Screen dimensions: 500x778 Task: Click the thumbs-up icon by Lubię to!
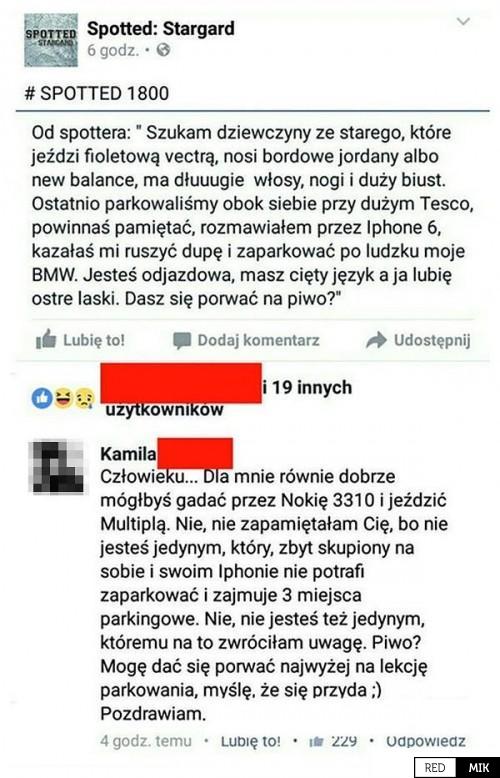(46, 339)
